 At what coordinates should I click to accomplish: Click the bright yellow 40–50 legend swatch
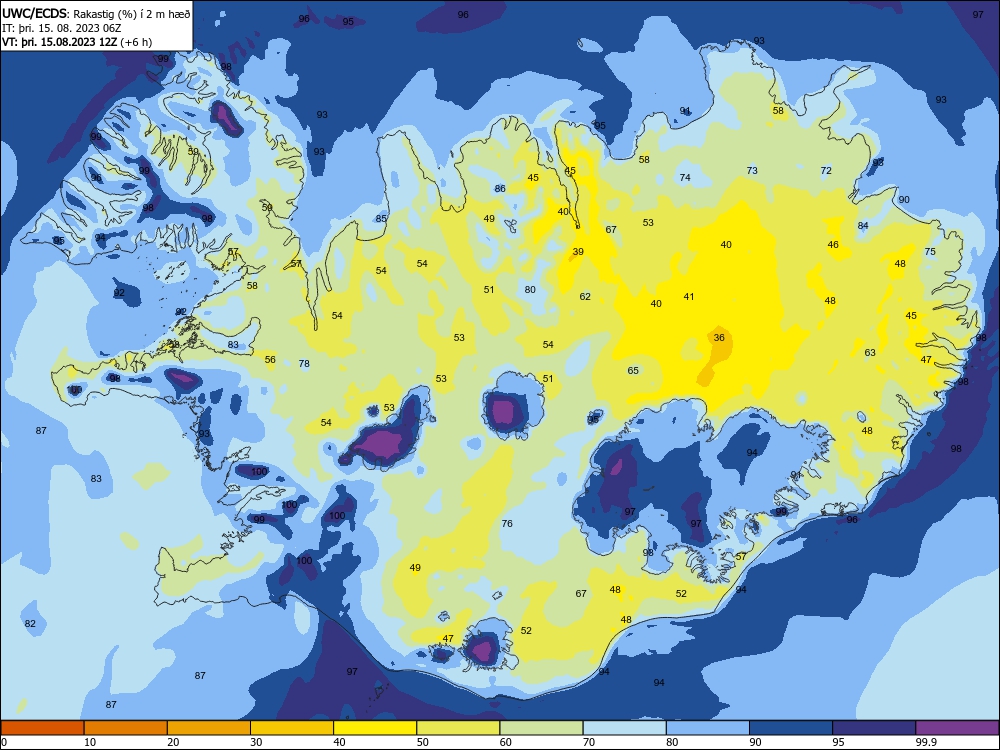(x=375, y=728)
